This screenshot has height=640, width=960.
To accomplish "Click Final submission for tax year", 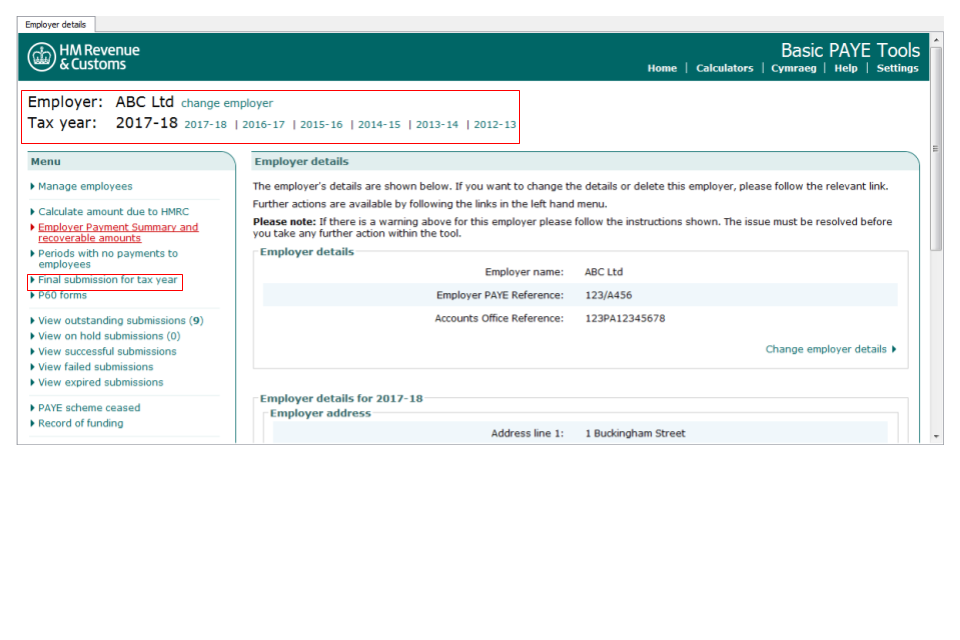I will 107,280.
